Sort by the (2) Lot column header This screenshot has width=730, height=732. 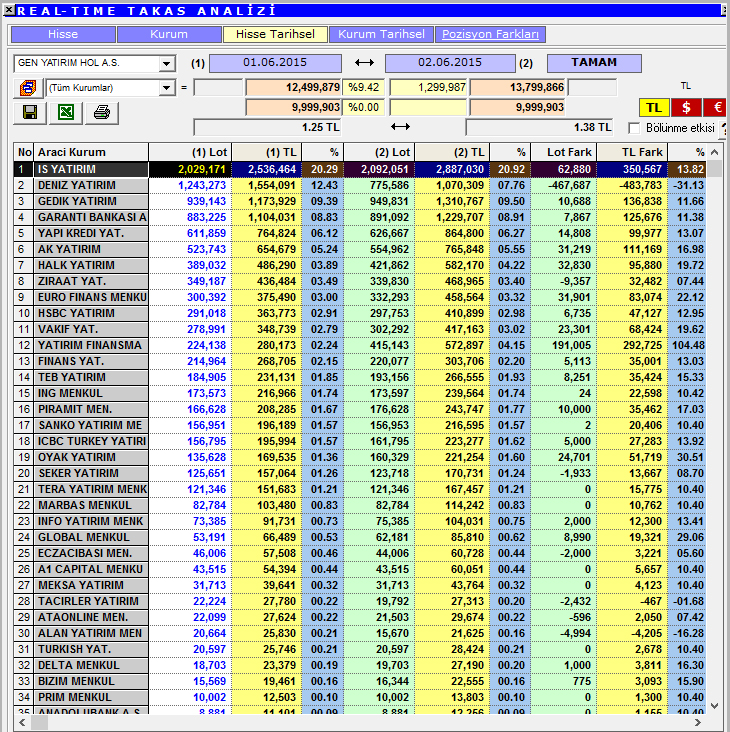pyautogui.click(x=379, y=152)
